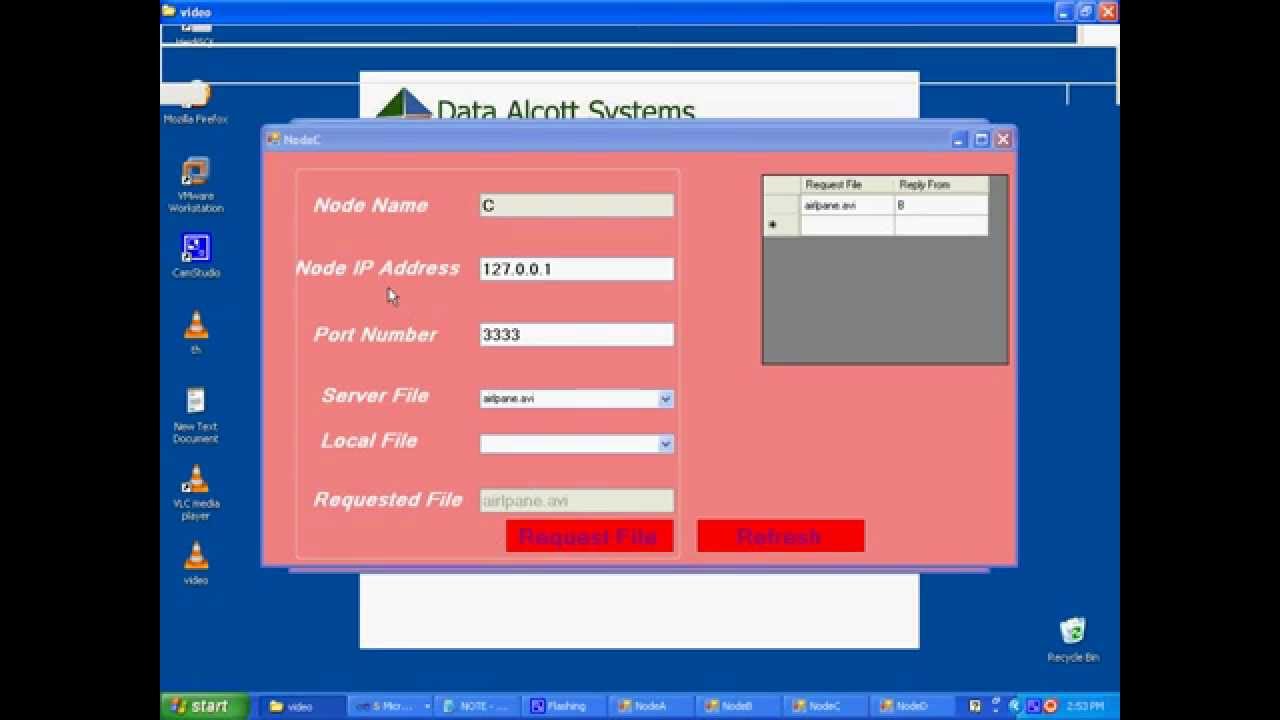Open the VLC icon labeled video

(196, 562)
